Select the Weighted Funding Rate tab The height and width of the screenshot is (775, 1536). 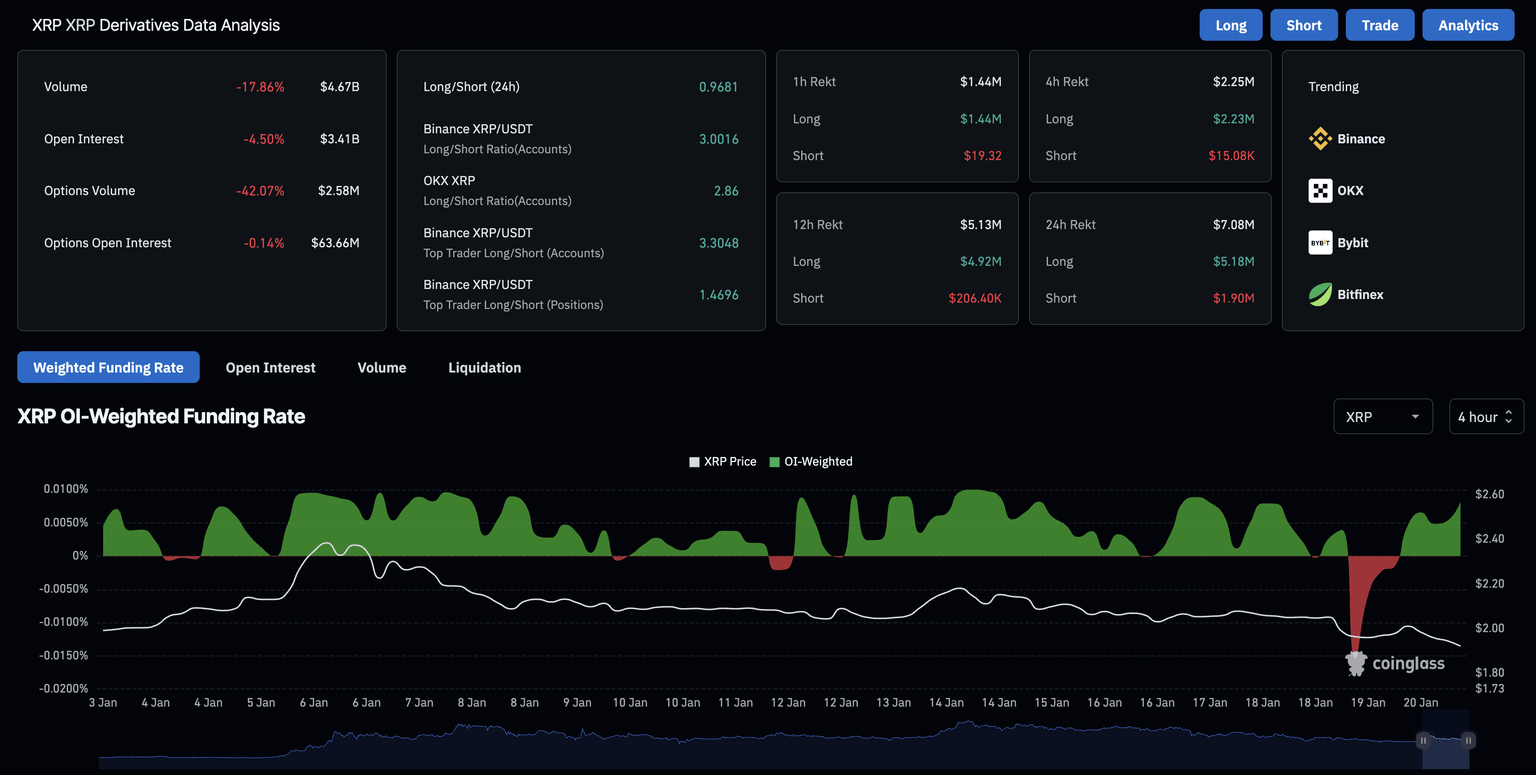point(108,368)
